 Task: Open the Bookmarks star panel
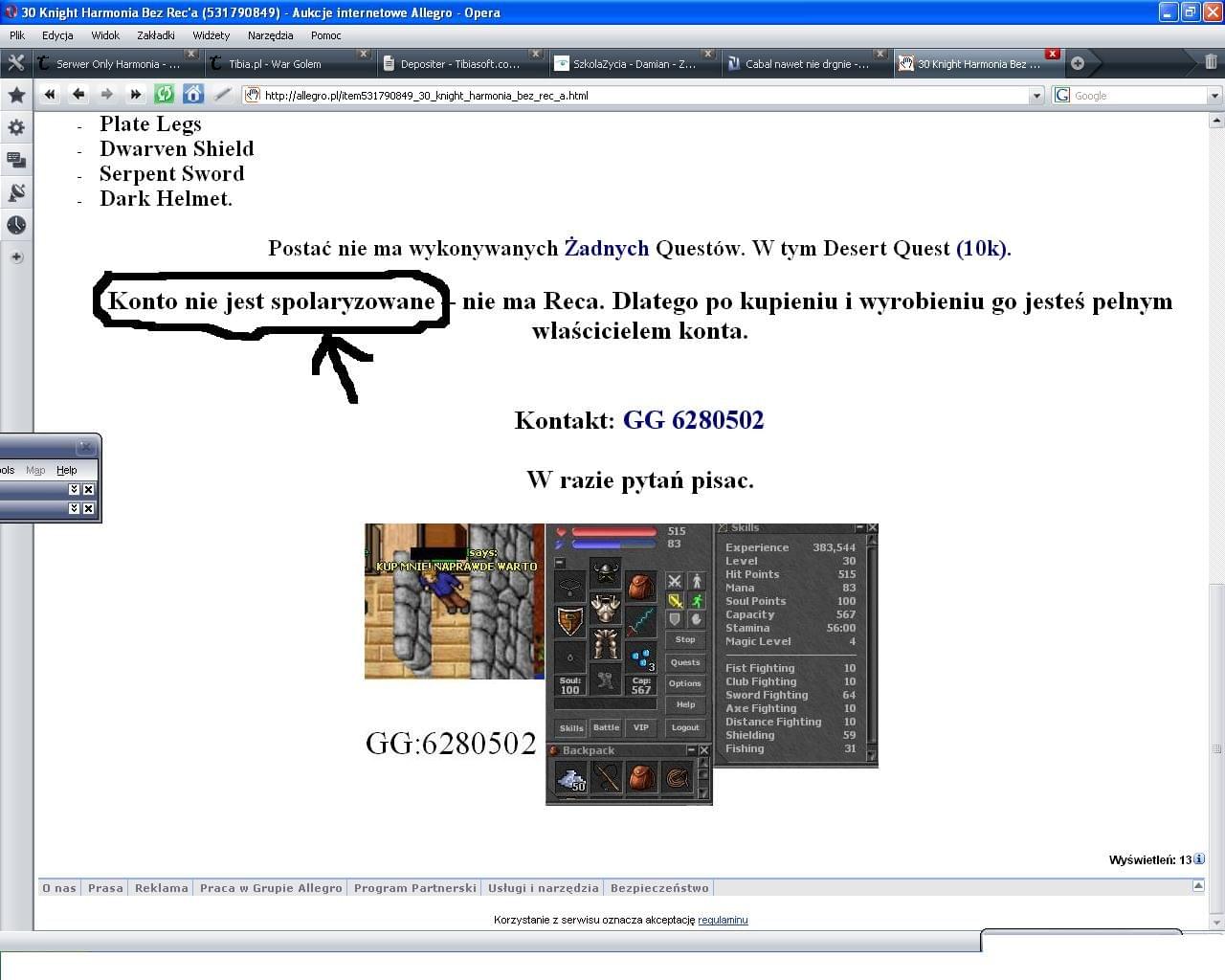pos(16,95)
